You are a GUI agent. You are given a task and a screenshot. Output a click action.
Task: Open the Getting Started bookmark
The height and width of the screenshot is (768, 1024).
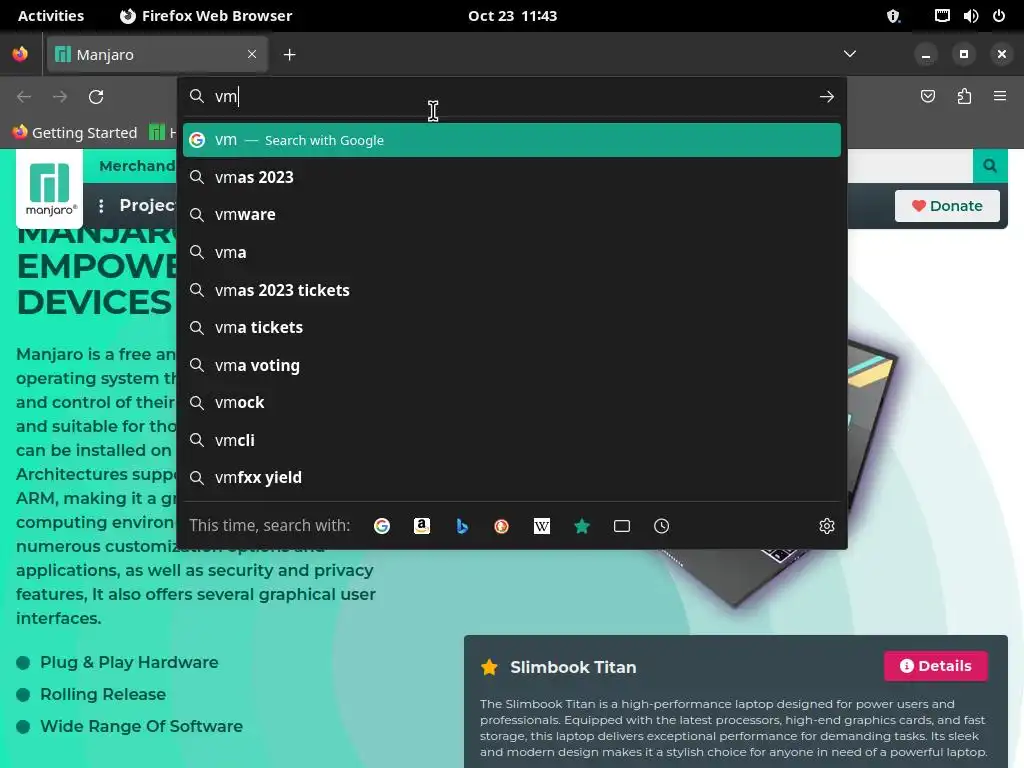[75, 133]
